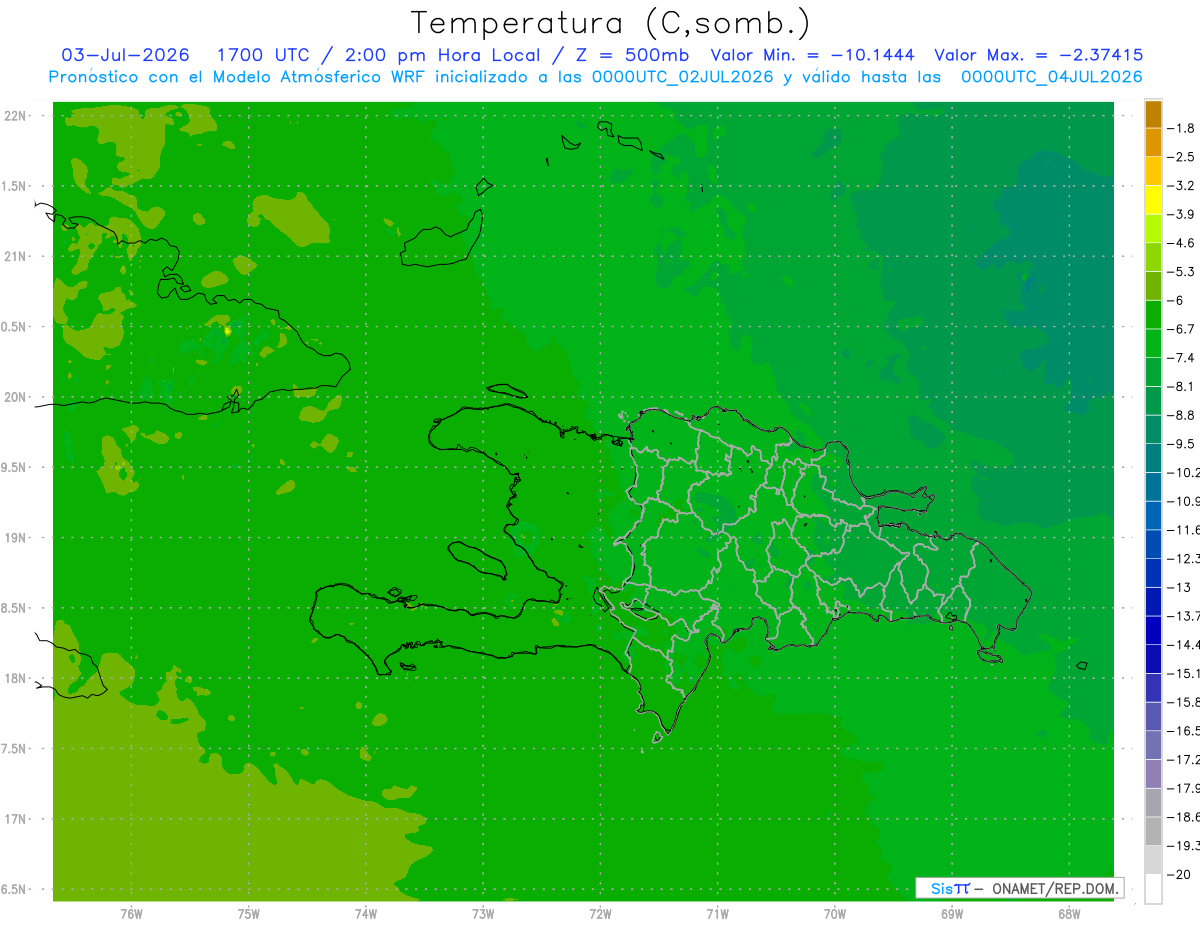
Task: Click the '-6' color scale label
Action: coord(1176,300)
